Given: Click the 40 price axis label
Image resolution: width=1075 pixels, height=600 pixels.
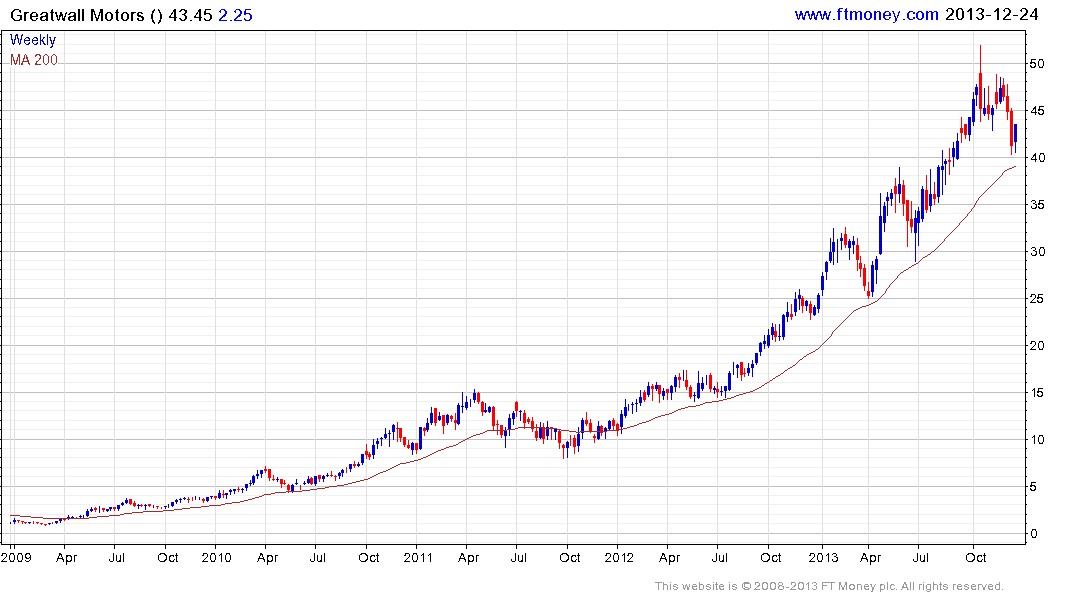Looking at the screenshot, I should [x=1037, y=158].
